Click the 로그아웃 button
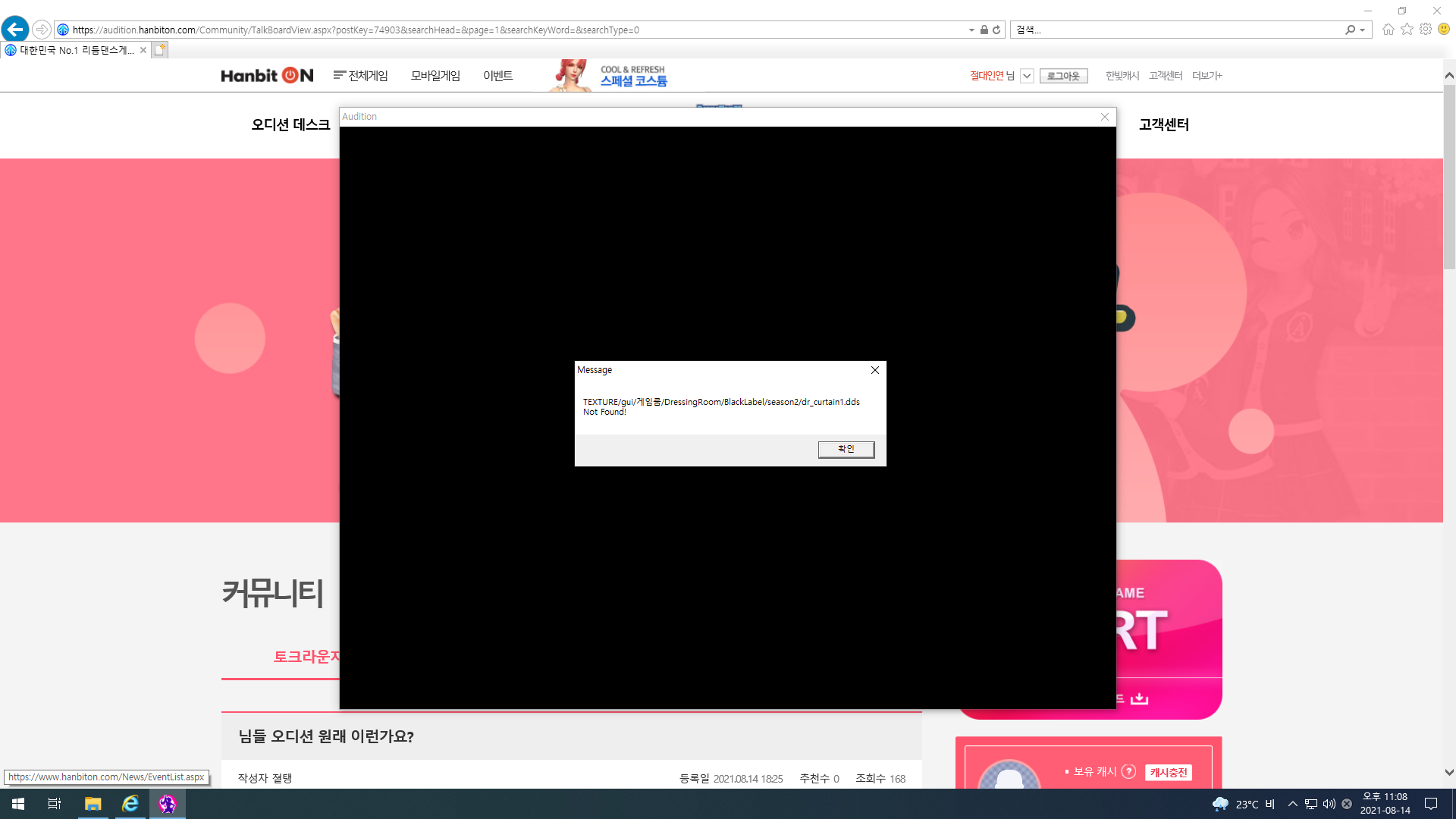1456x819 pixels. [x=1064, y=76]
